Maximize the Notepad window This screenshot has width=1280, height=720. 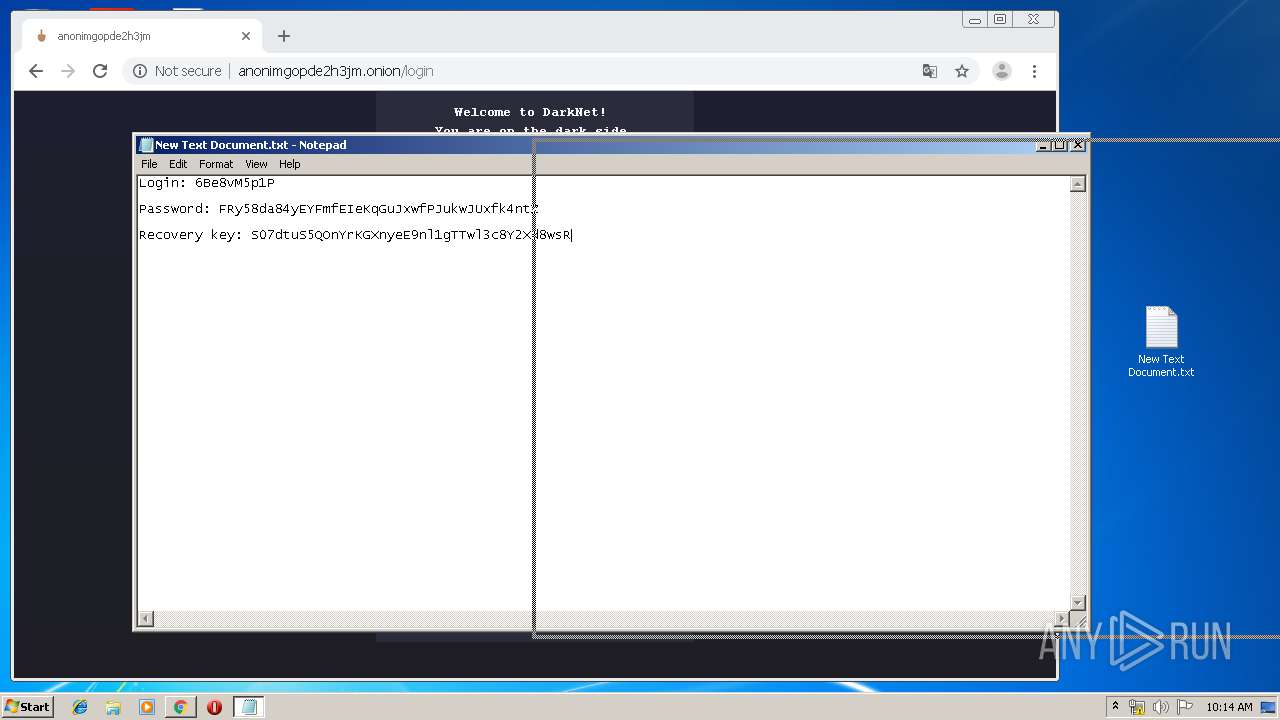(x=1060, y=145)
